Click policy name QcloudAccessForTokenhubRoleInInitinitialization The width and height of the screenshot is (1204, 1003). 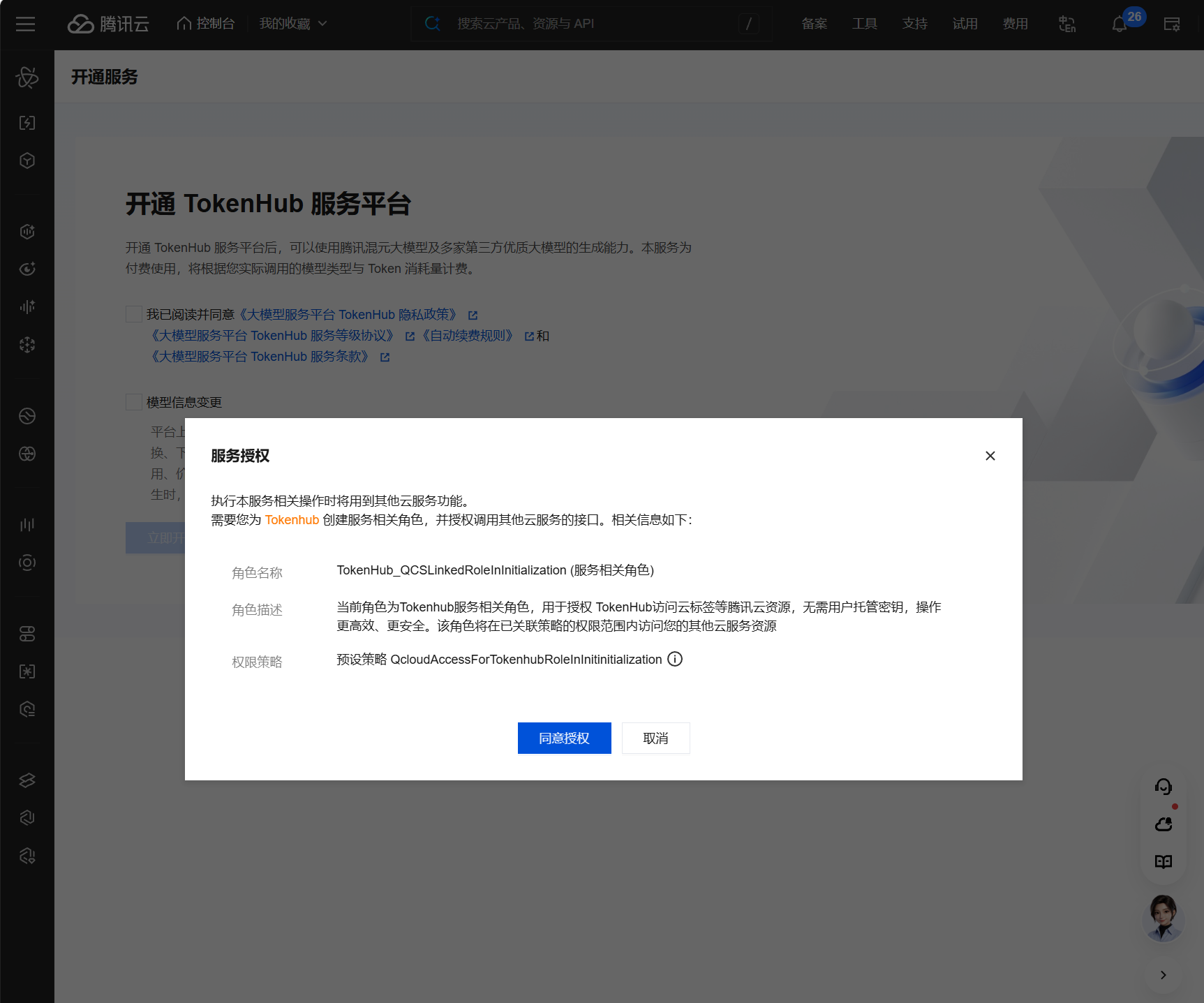tap(526, 660)
